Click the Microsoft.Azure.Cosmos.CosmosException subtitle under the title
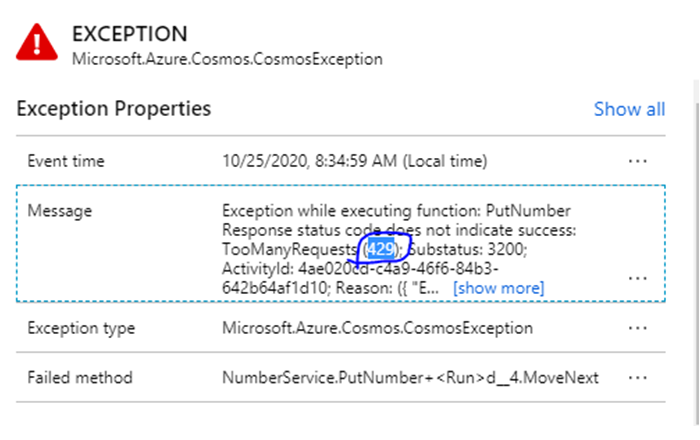The height and width of the screenshot is (440, 700). (227, 59)
